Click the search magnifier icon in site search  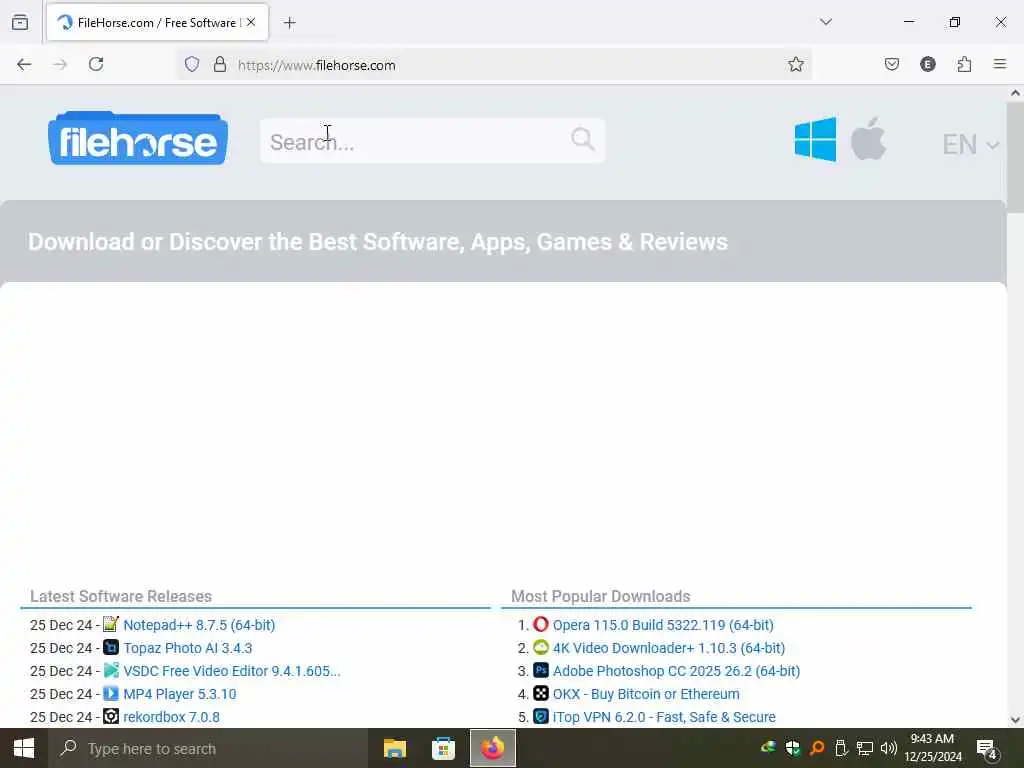point(583,139)
